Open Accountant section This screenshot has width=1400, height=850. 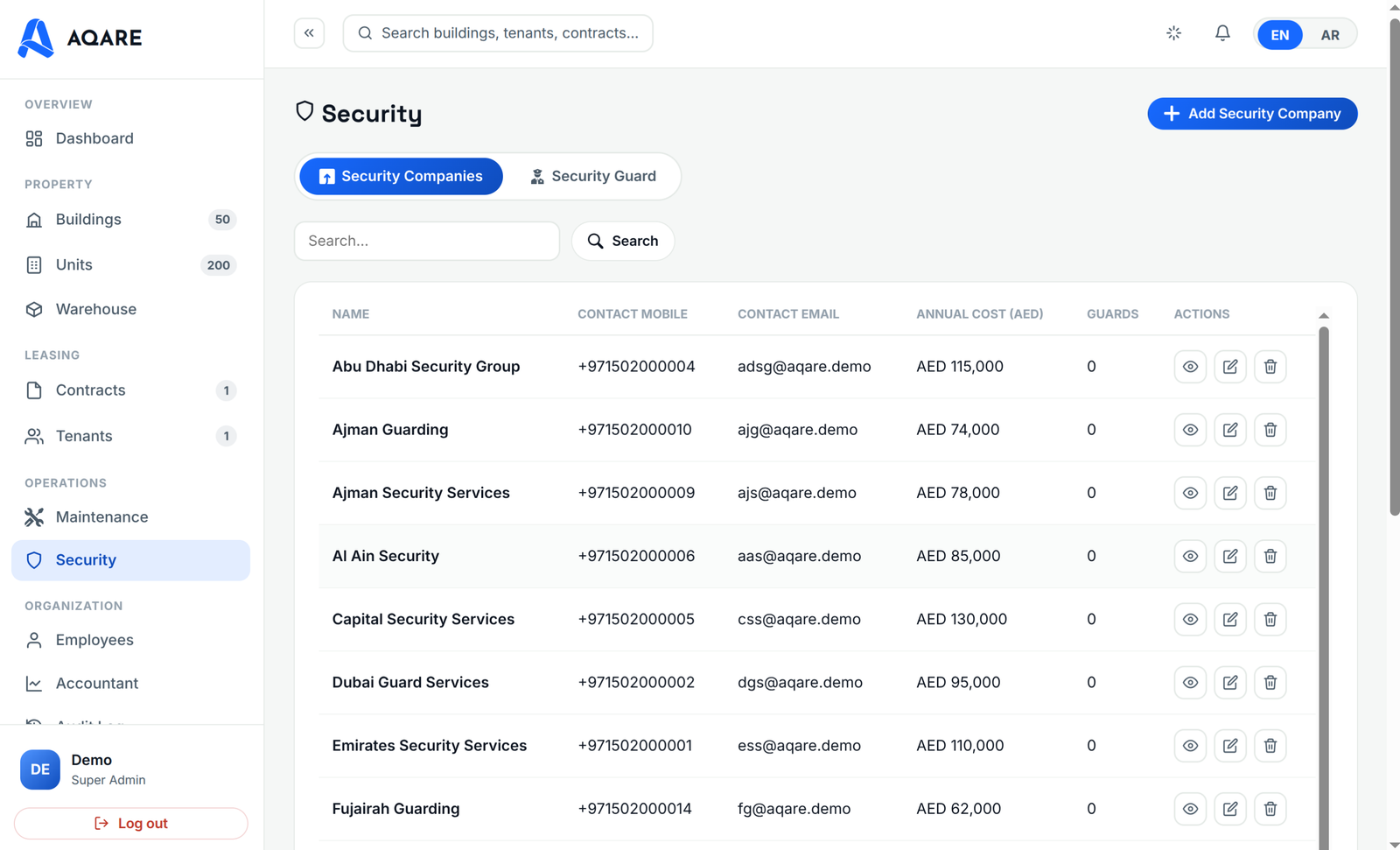coord(130,684)
